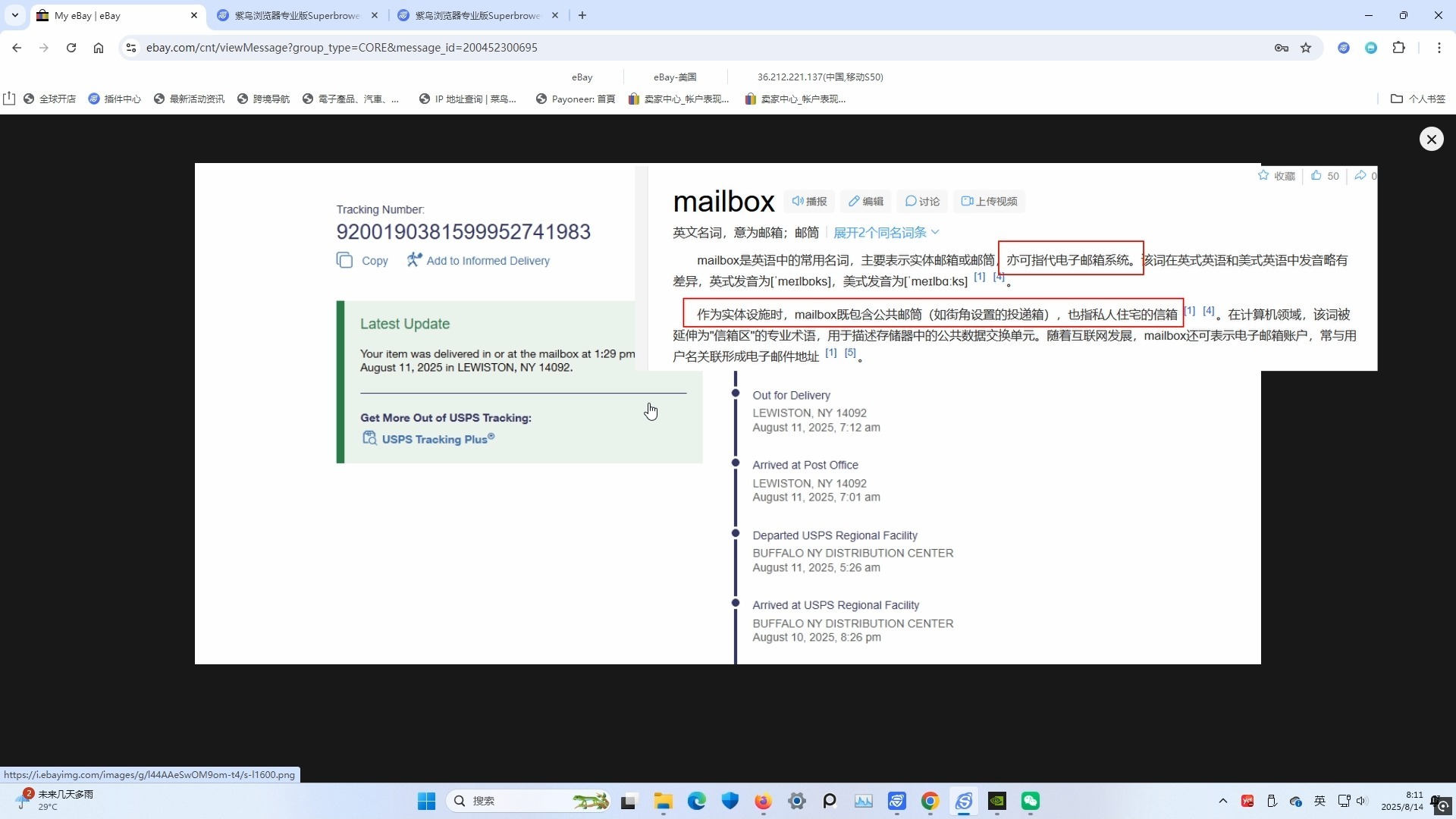The width and height of the screenshot is (1456, 819).
Task: Open the 跨境导航 bookmark
Action: click(x=263, y=99)
